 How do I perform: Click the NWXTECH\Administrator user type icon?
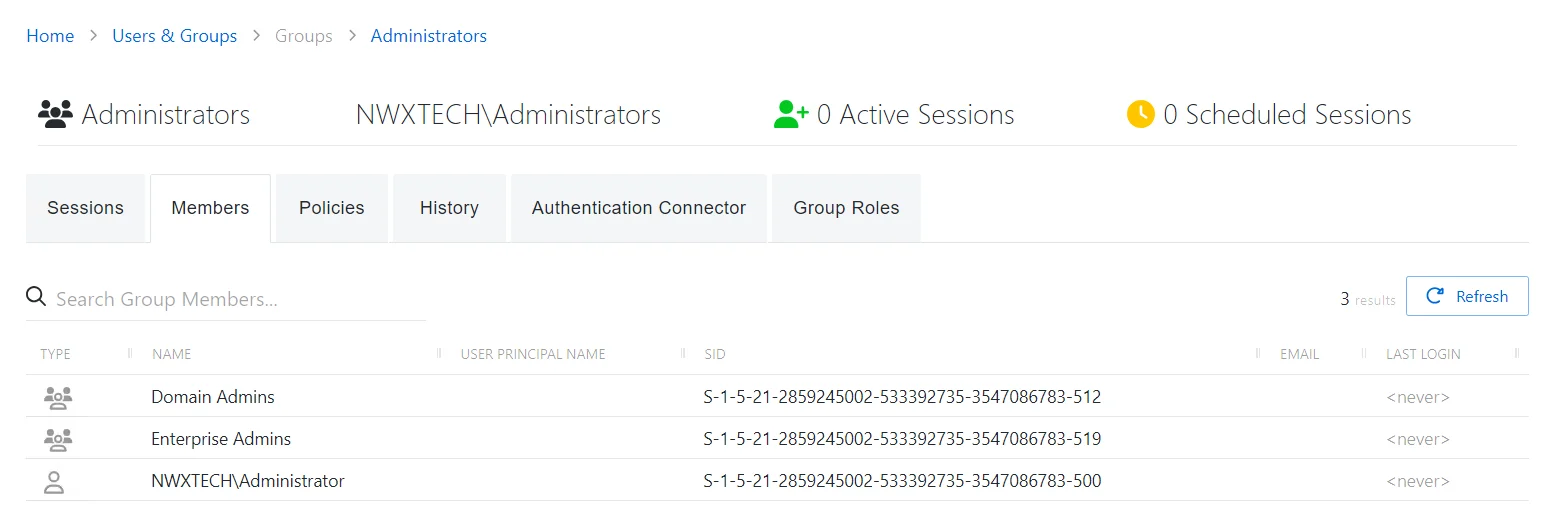[54, 482]
